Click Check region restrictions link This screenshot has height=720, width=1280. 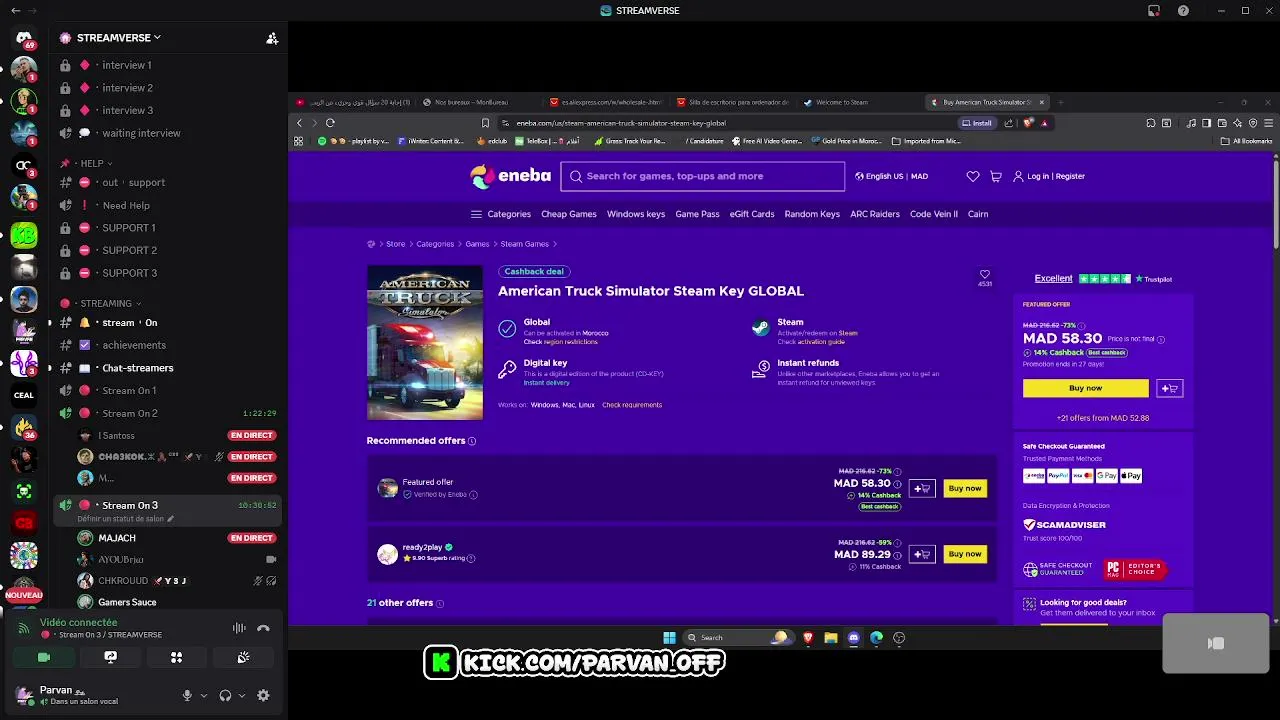click(x=560, y=342)
